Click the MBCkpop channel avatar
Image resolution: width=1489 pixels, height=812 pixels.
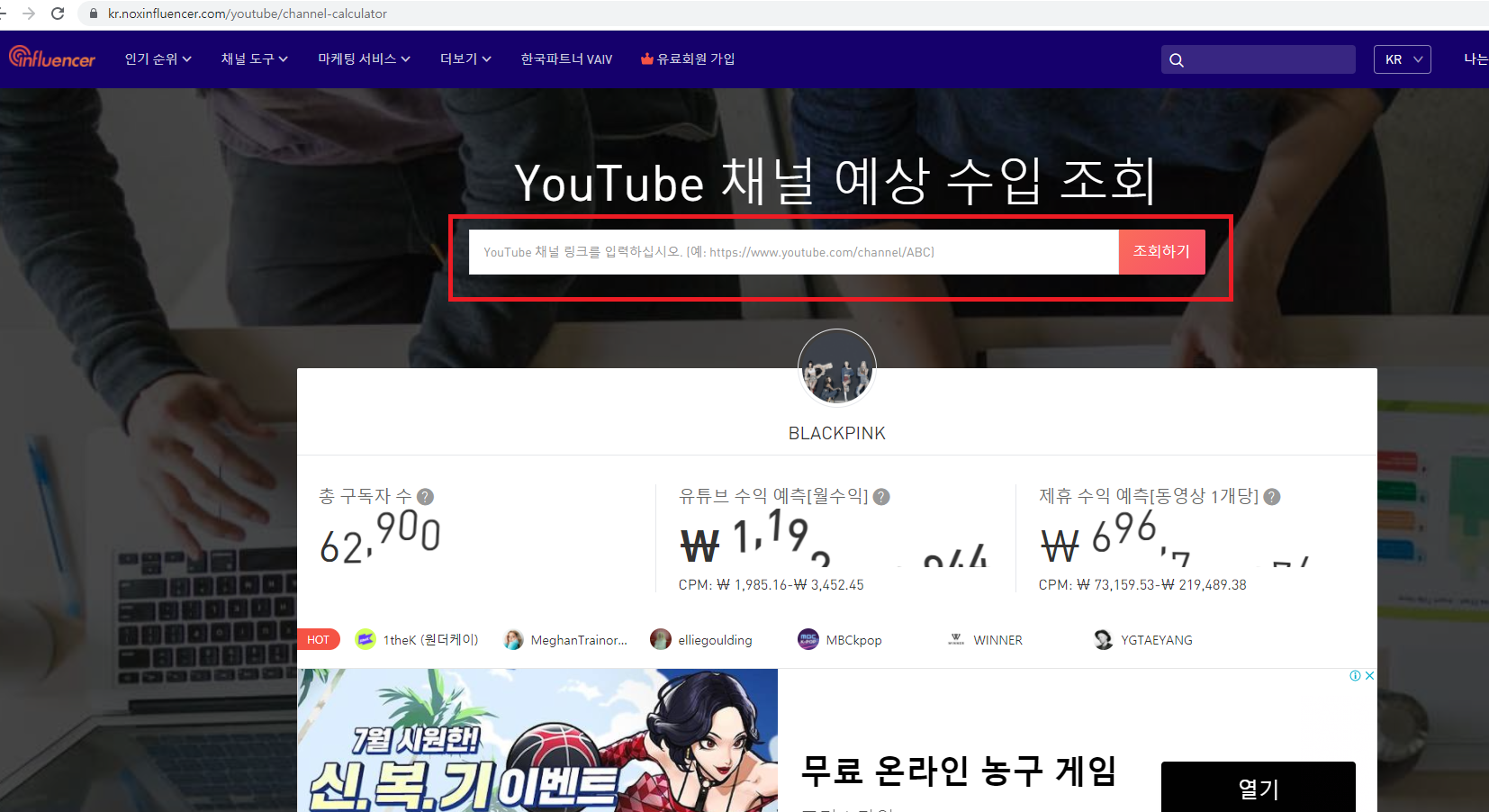[808, 639]
